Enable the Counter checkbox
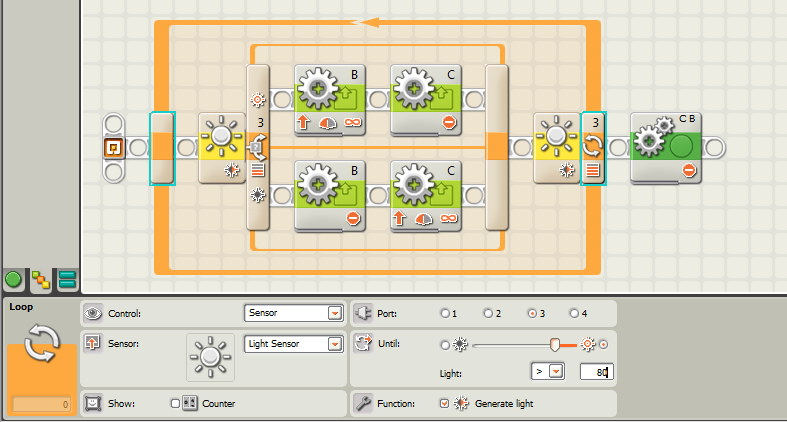 pyautogui.click(x=176, y=404)
